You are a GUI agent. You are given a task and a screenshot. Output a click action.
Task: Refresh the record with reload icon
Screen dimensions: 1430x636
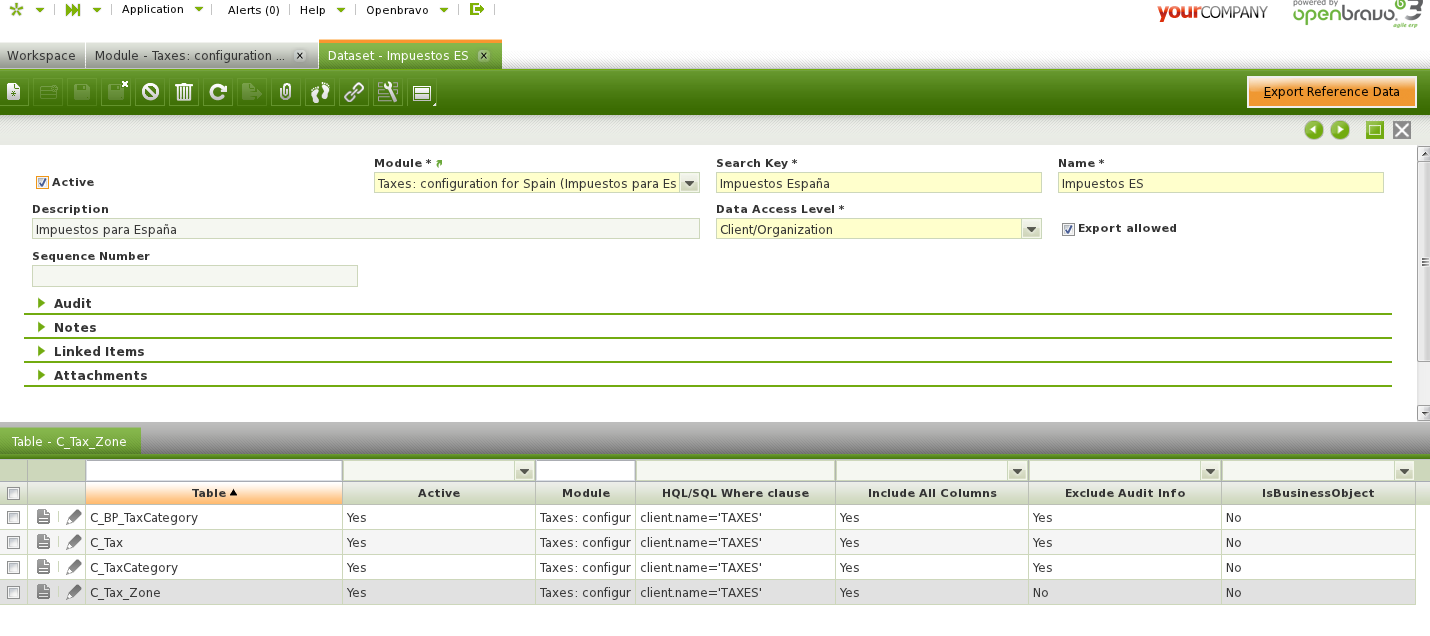218,93
